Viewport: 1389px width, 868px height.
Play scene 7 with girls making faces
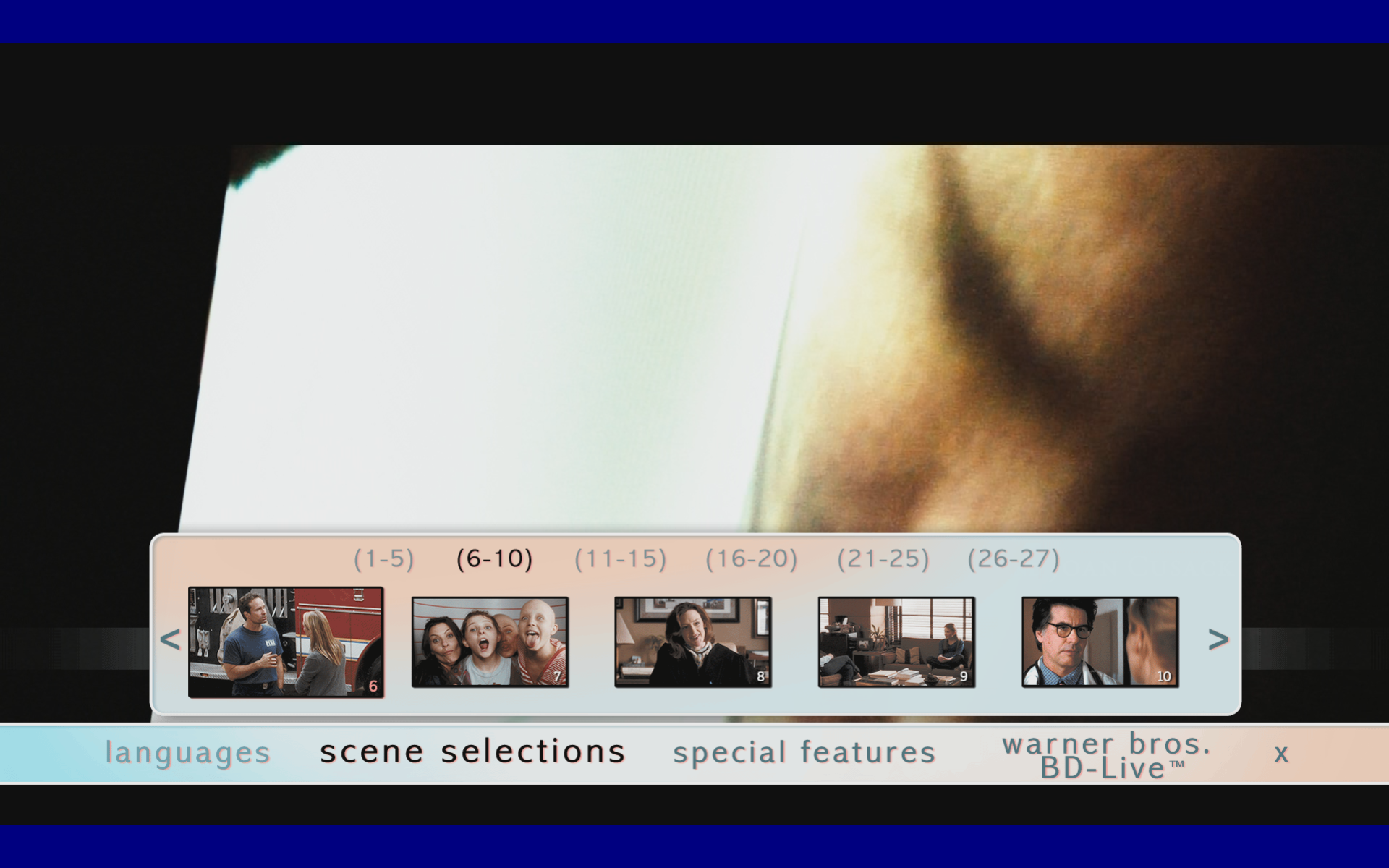click(x=490, y=642)
